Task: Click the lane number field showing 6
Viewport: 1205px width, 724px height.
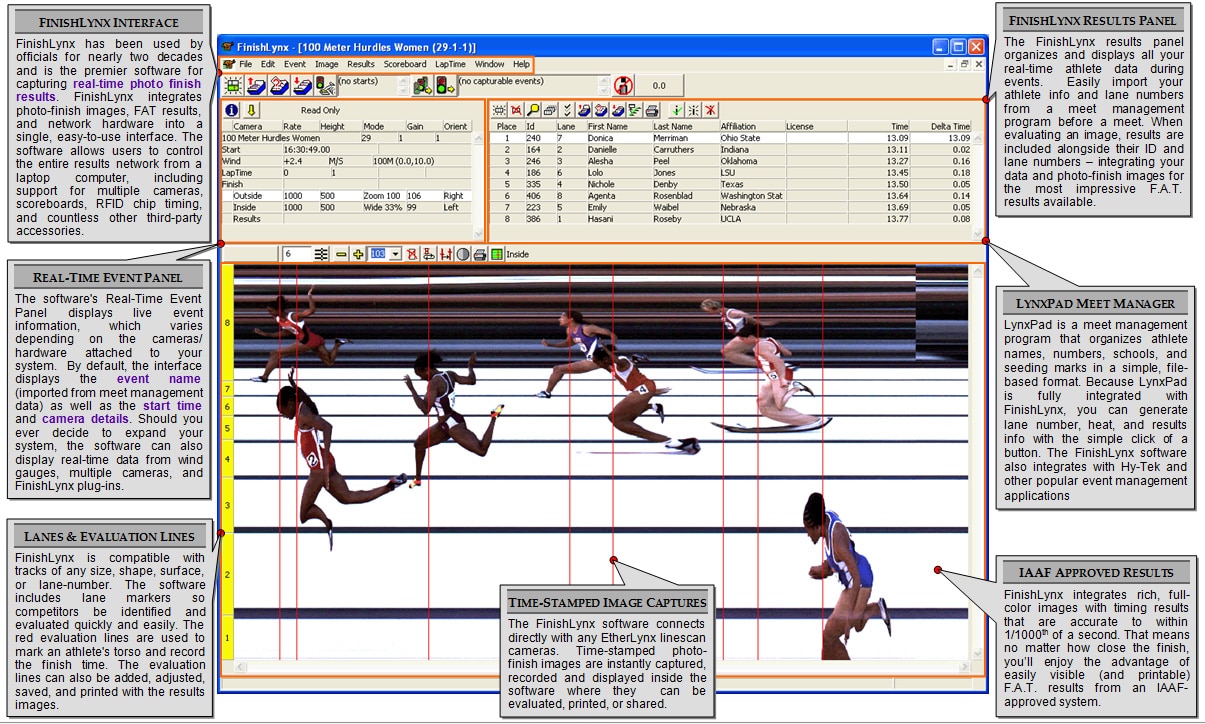Action: coord(296,255)
